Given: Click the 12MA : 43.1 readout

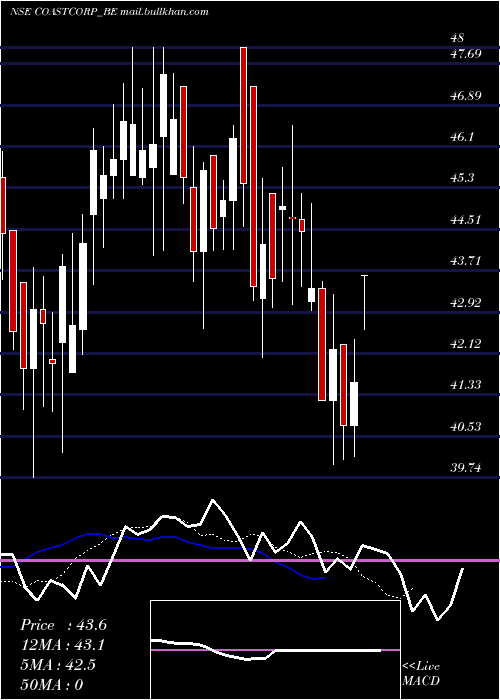Looking at the screenshot, I should coord(63,645).
